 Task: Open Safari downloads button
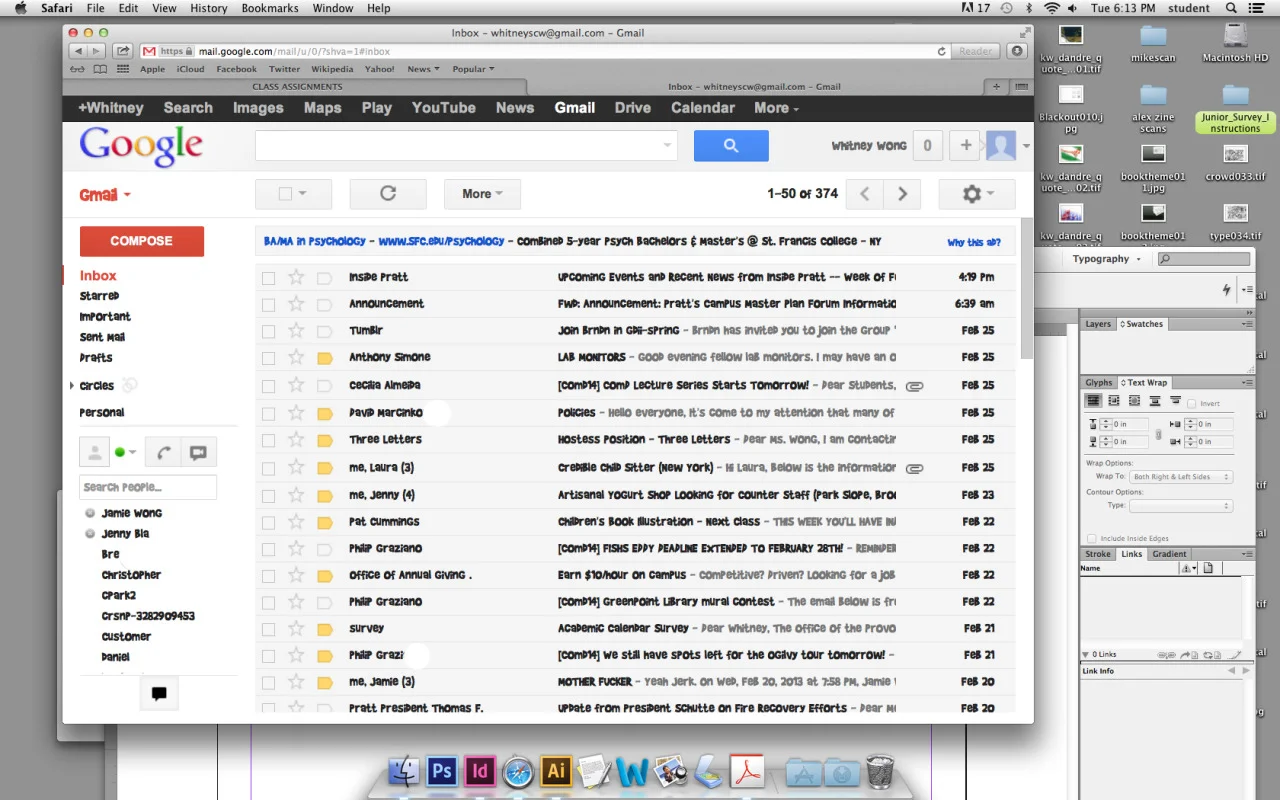(x=1017, y=51)
